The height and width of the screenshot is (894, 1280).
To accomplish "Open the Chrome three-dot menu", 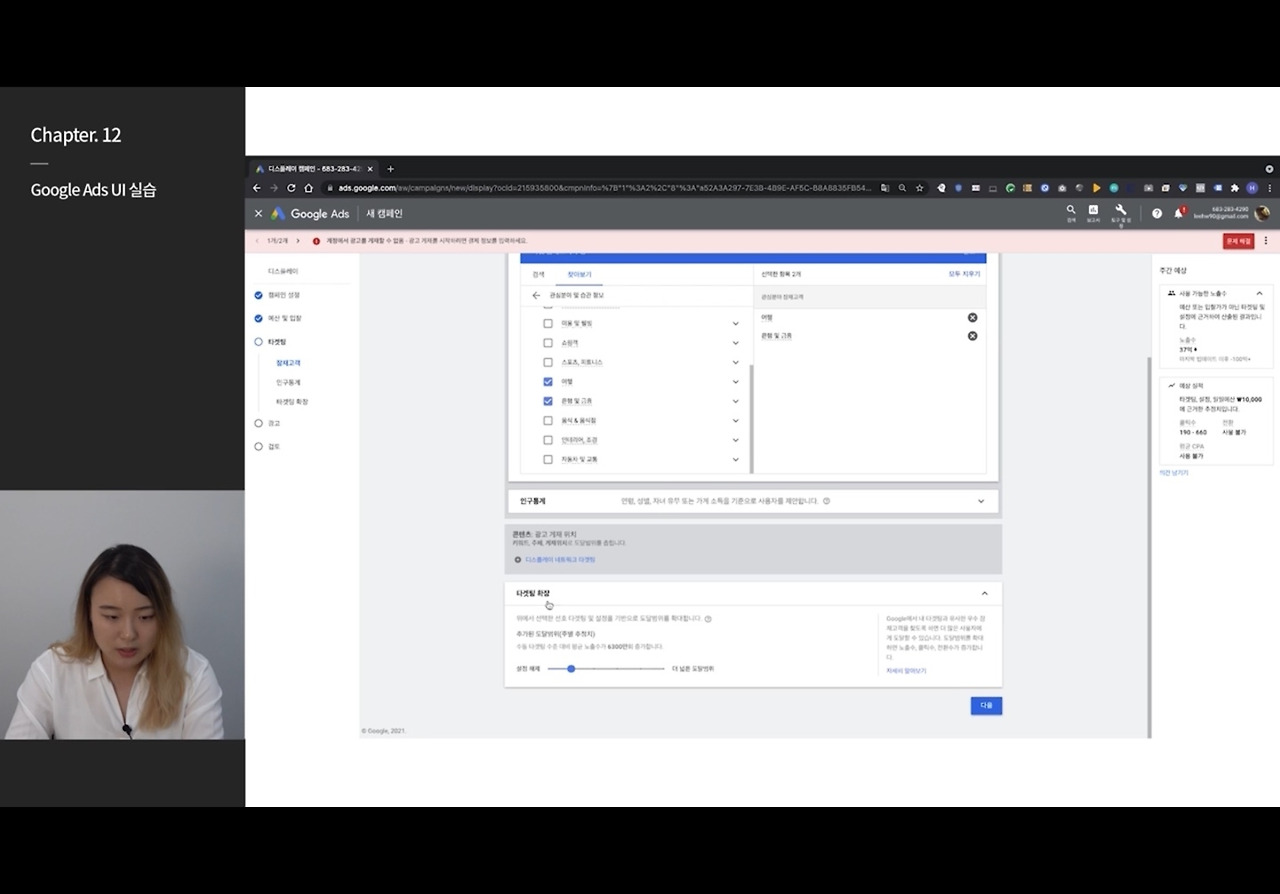I will pos(1270,188).
